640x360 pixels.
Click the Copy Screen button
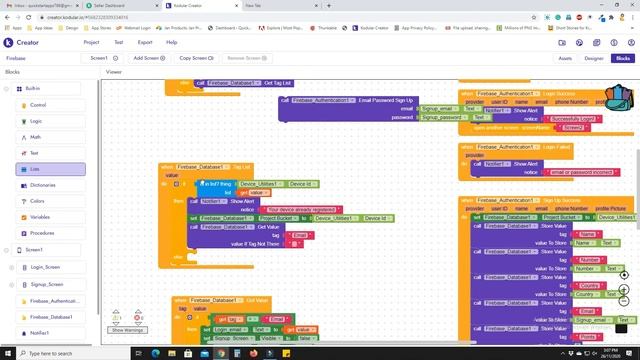pos(196,58)
